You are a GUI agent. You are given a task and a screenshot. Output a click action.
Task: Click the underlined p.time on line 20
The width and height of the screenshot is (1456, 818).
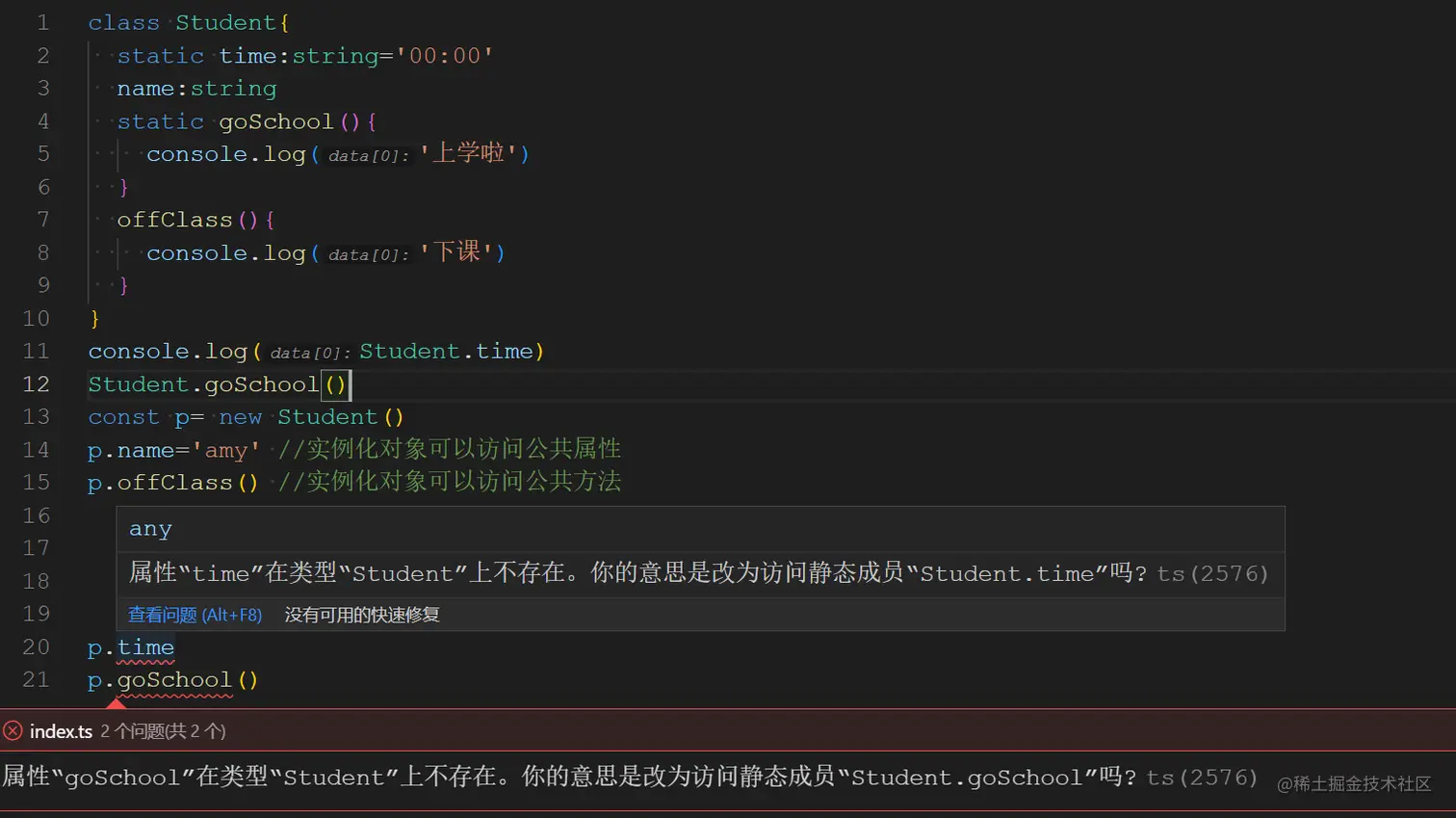coord(131,647)
